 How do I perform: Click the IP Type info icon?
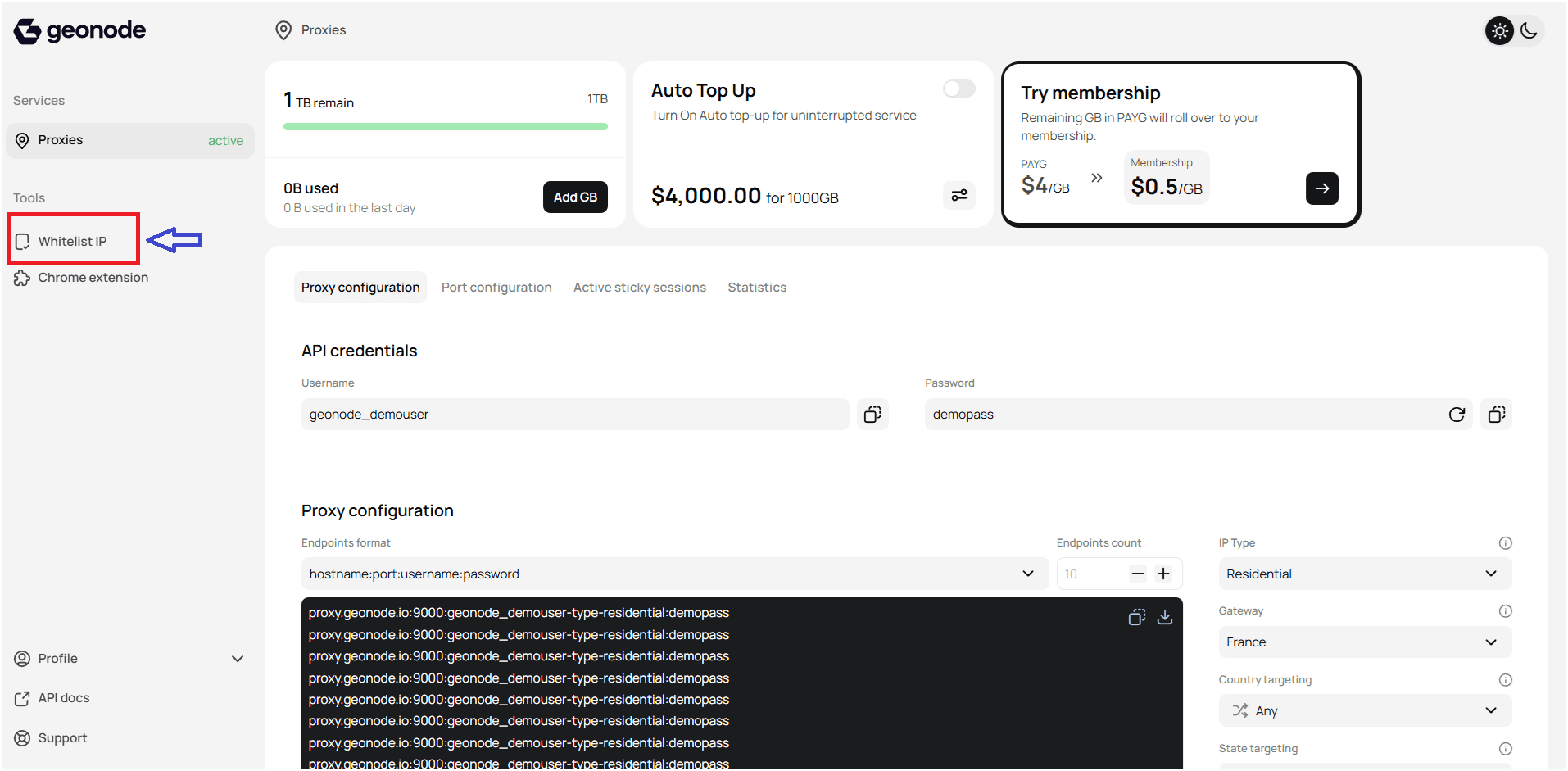pos(1506,542)
